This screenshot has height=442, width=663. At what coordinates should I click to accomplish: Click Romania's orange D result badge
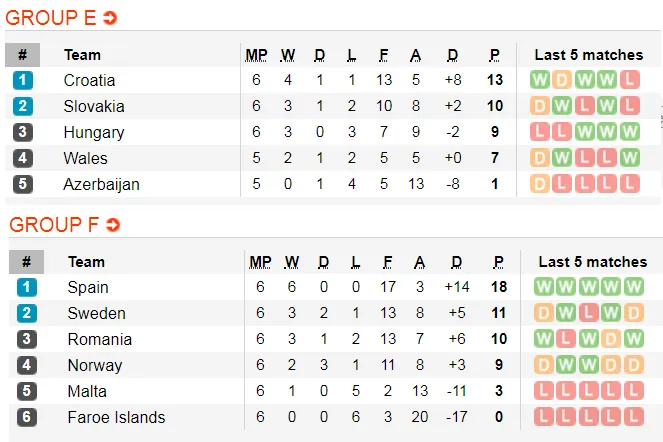(x=610, y=339)
